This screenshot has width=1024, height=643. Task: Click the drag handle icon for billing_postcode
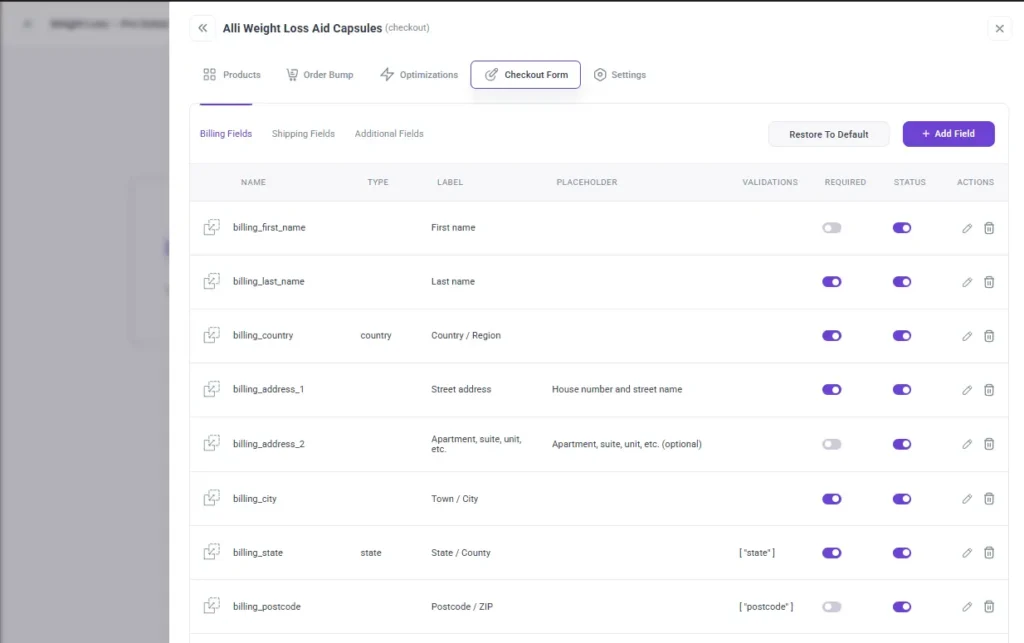212,606
